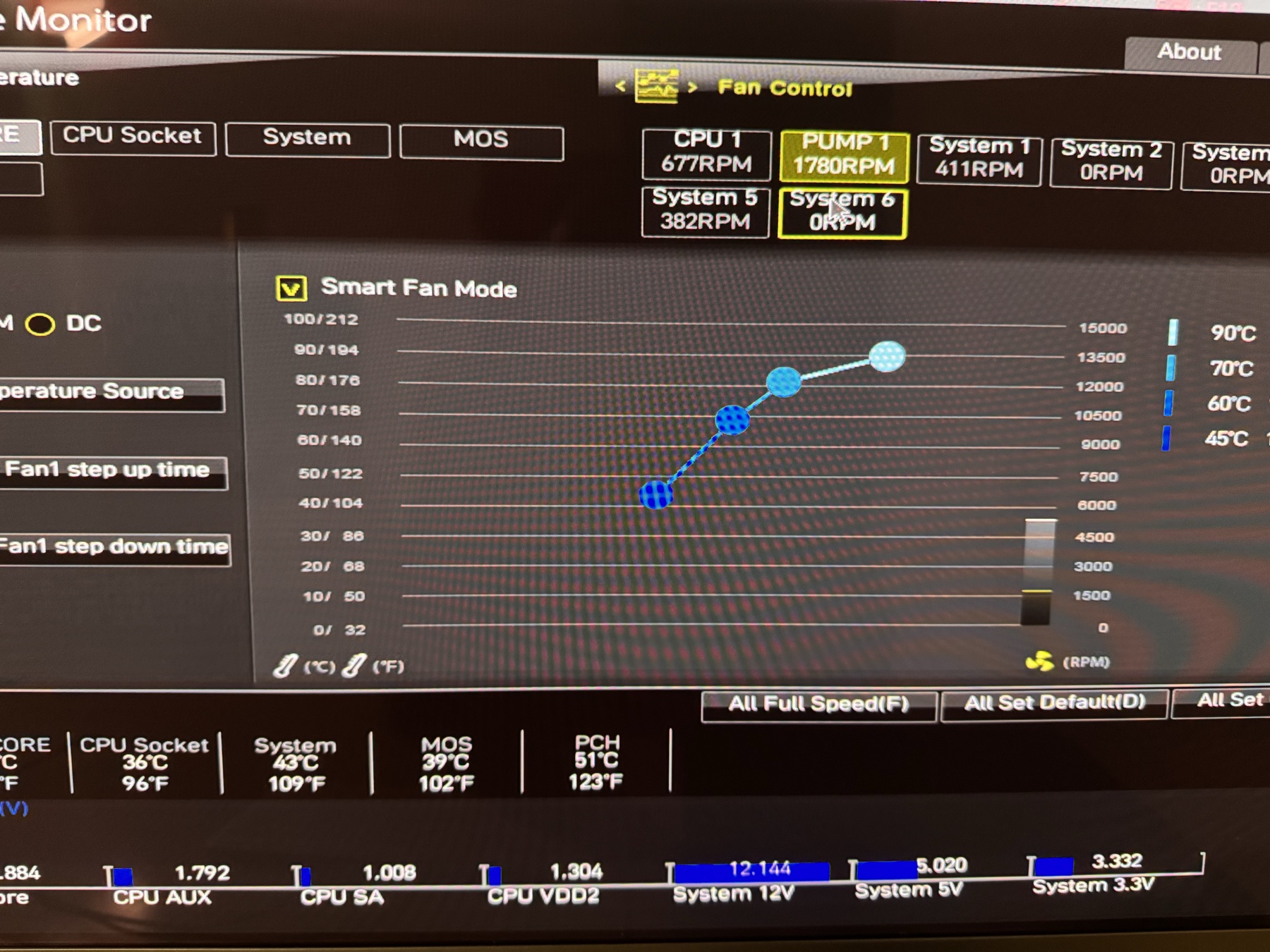
Task: Click the right arrow beside Fan Control
Action: (692, 87)
